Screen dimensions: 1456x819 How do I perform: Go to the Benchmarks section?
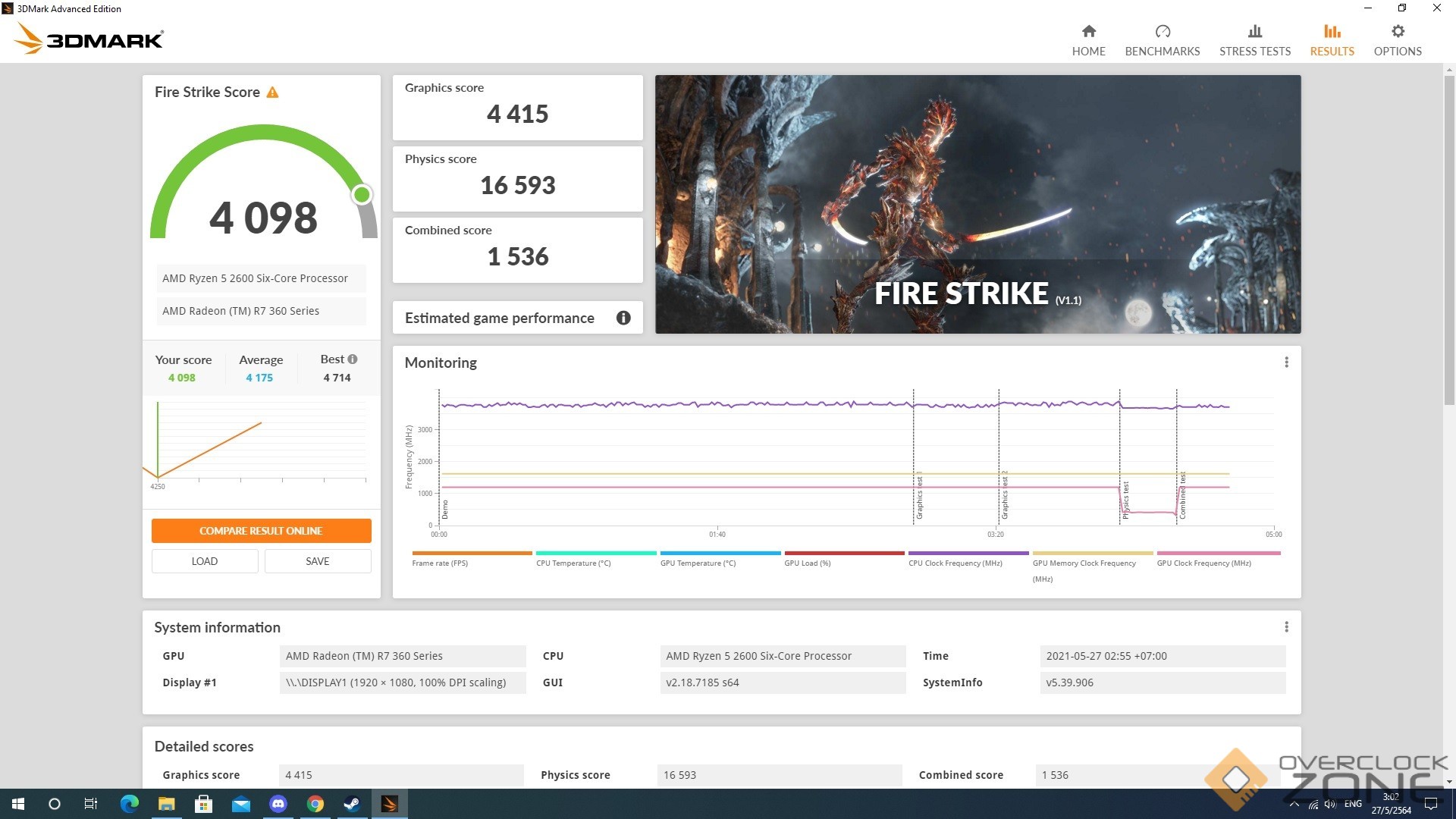coord(1162,40)
